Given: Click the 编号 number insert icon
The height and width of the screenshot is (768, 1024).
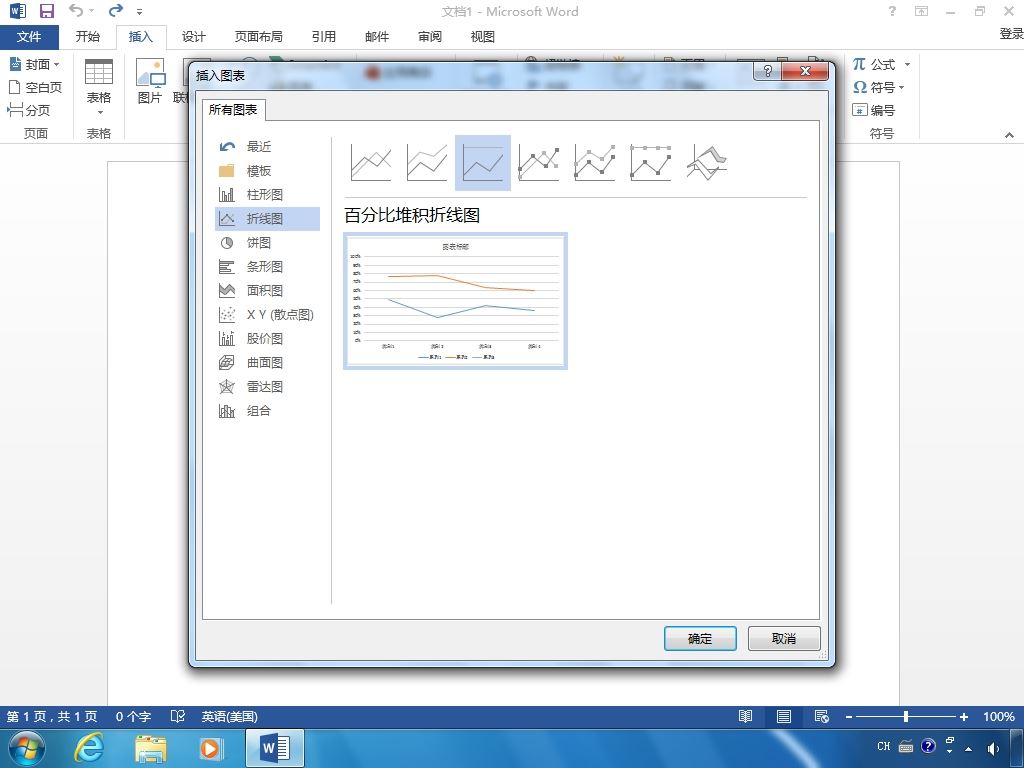Looking at the screenshot, I should (x=874, y=110).
